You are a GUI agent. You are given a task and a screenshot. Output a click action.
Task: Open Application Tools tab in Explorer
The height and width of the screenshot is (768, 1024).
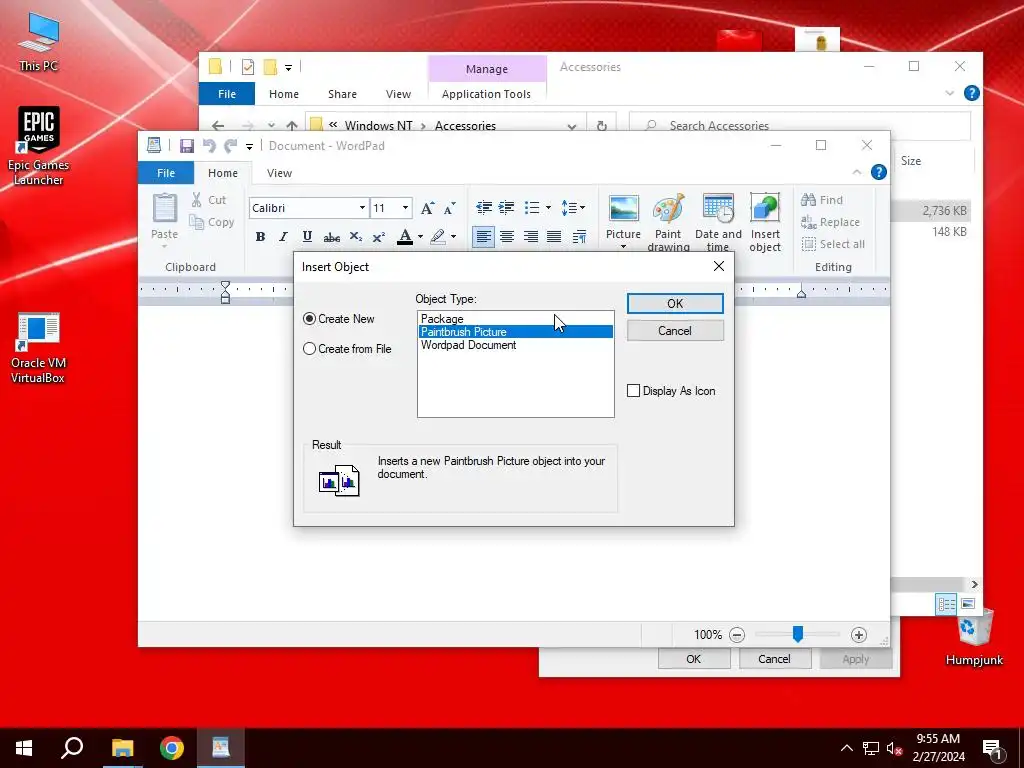[486, 94]
